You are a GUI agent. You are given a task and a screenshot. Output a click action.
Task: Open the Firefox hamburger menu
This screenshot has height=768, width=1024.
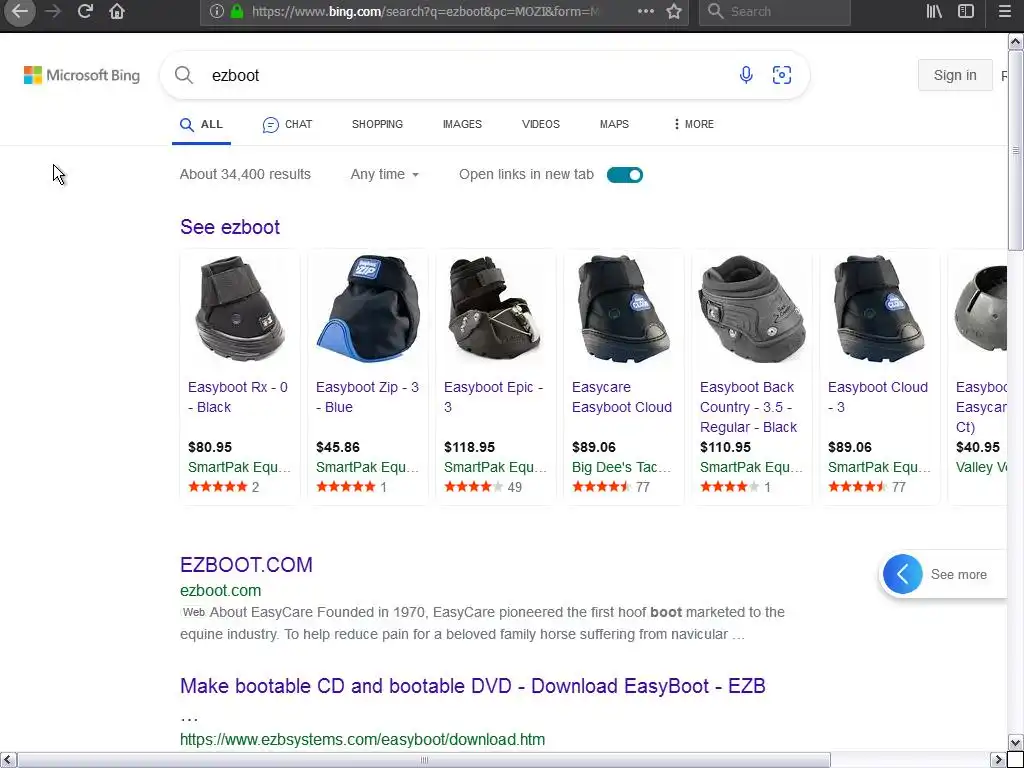1004,11
